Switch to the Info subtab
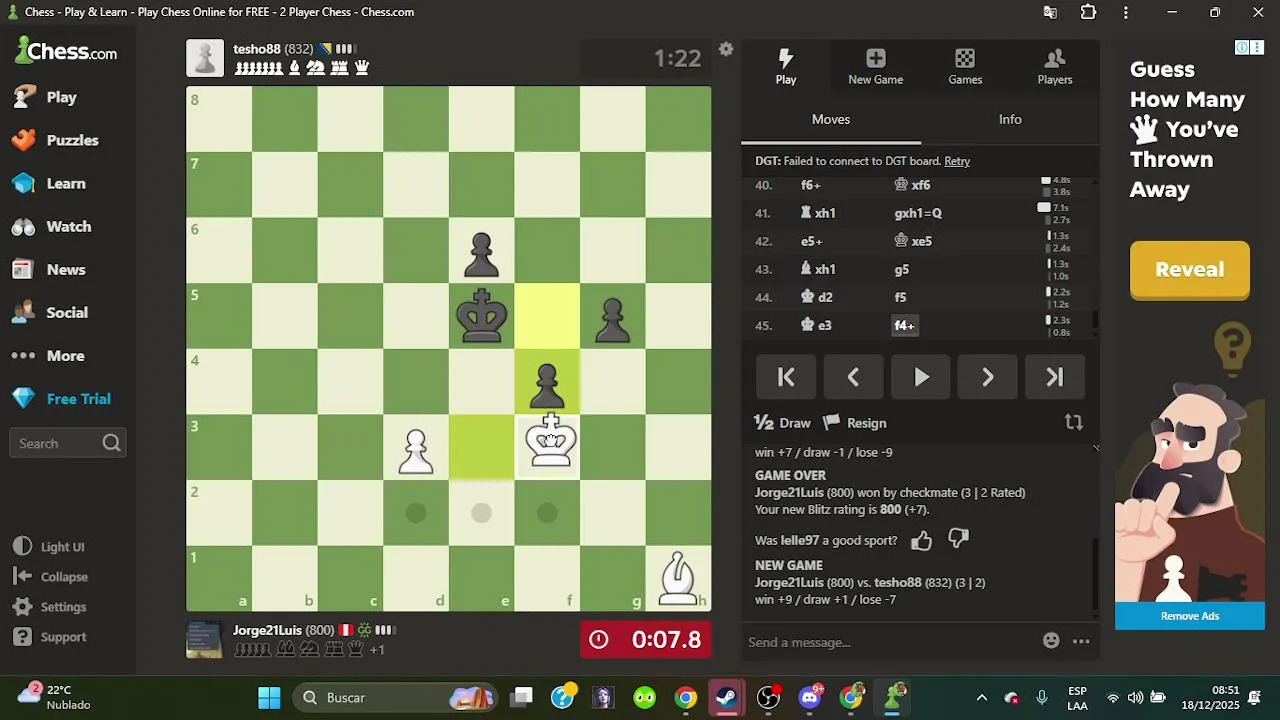The image size is (1280, 720). coord(1010,119)
